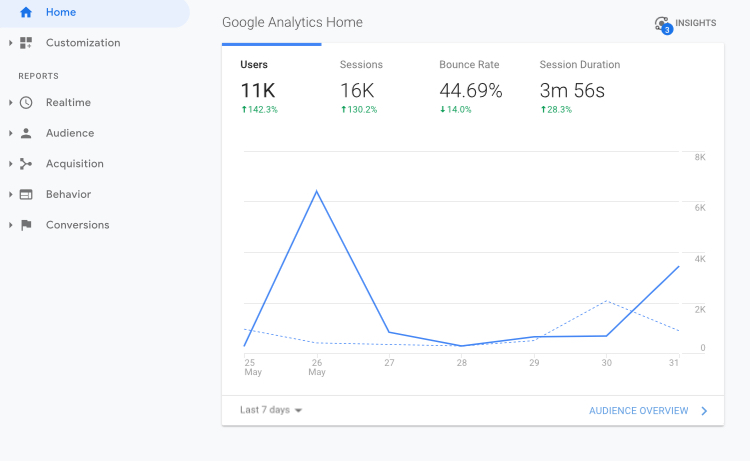Open the Last 7 days dropdown
Screen dimensions: 750x461
pos(271,410)
